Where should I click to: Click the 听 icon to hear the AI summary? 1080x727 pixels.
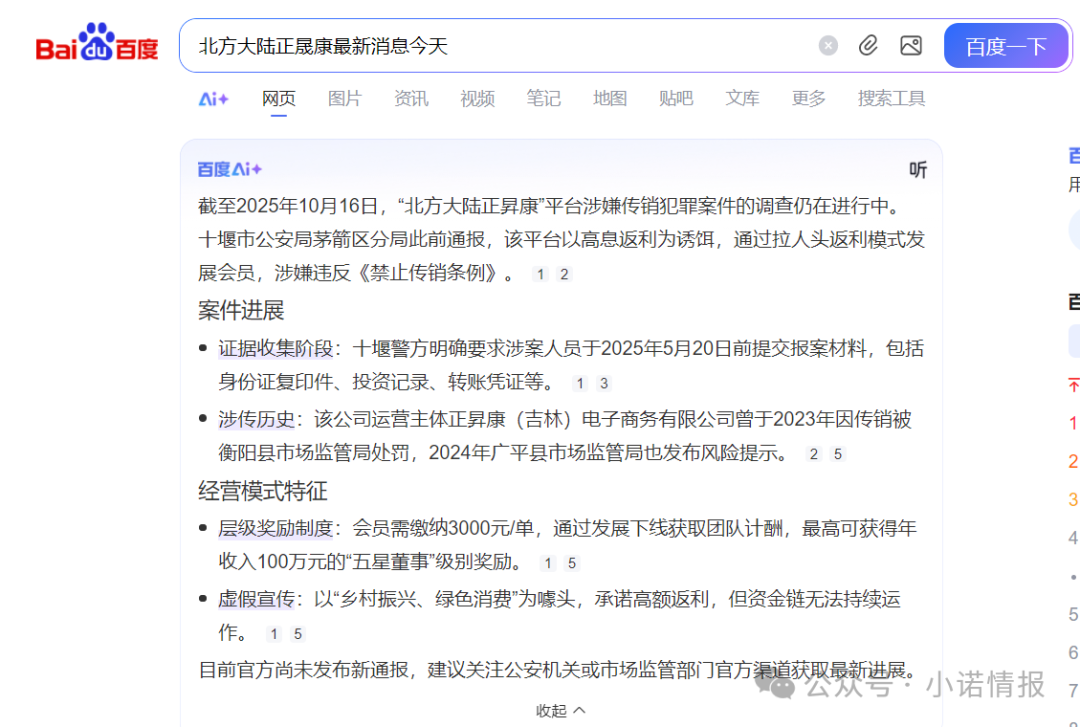pos(917,169)
